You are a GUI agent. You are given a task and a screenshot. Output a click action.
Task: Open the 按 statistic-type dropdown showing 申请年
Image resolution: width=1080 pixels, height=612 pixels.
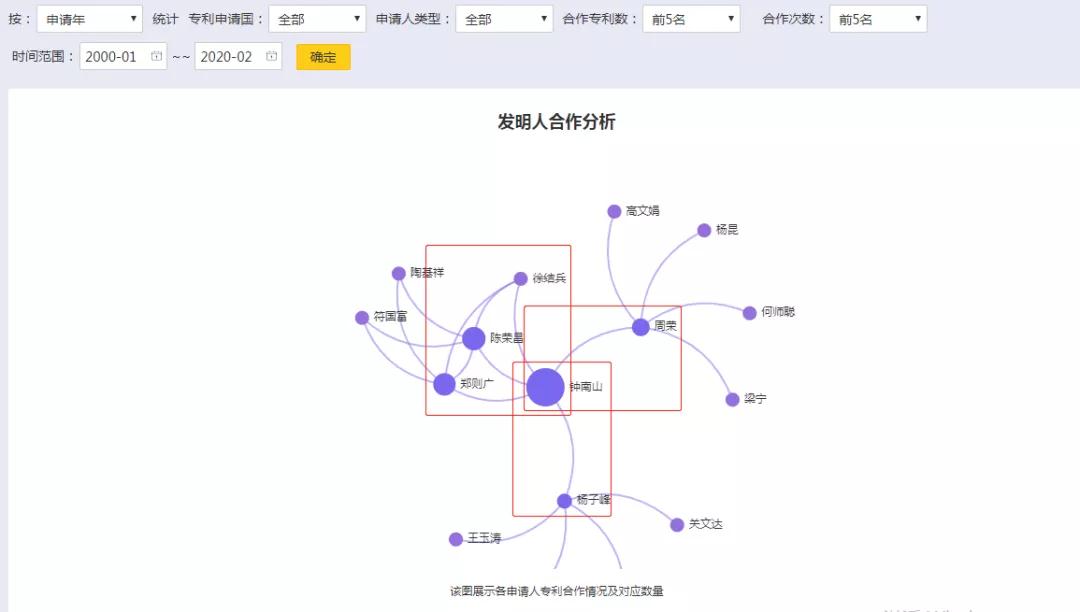[x=89, y=18]
